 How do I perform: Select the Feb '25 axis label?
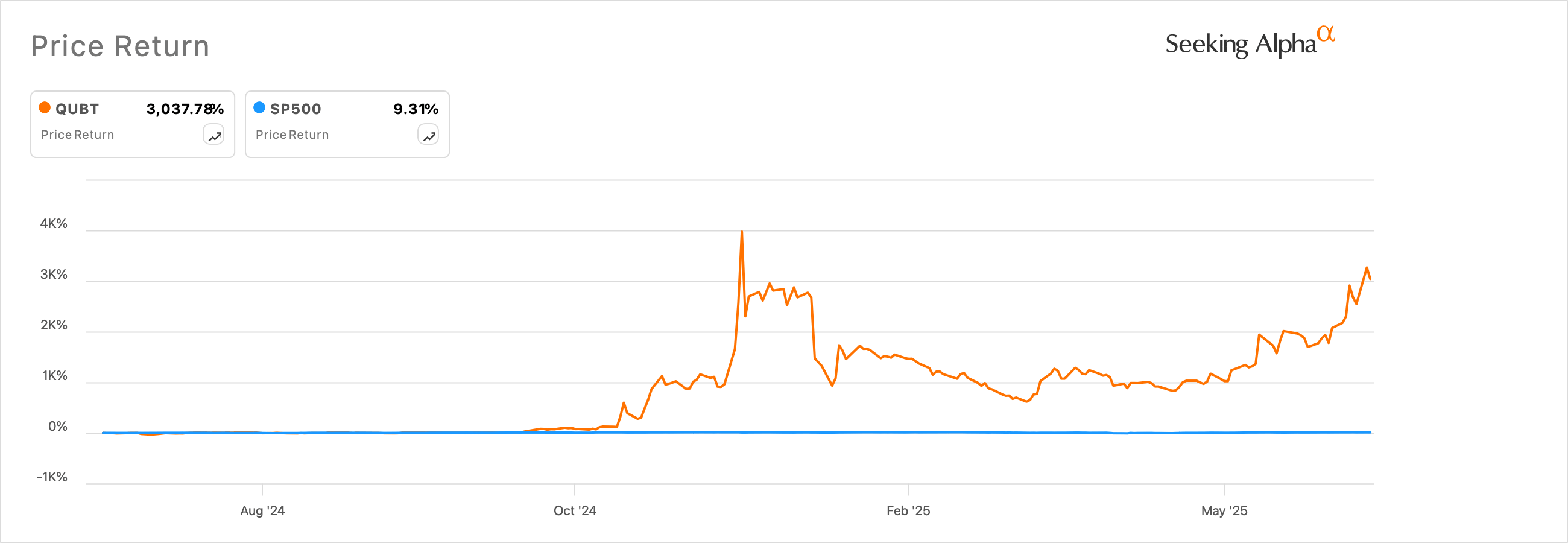(909, 512)
